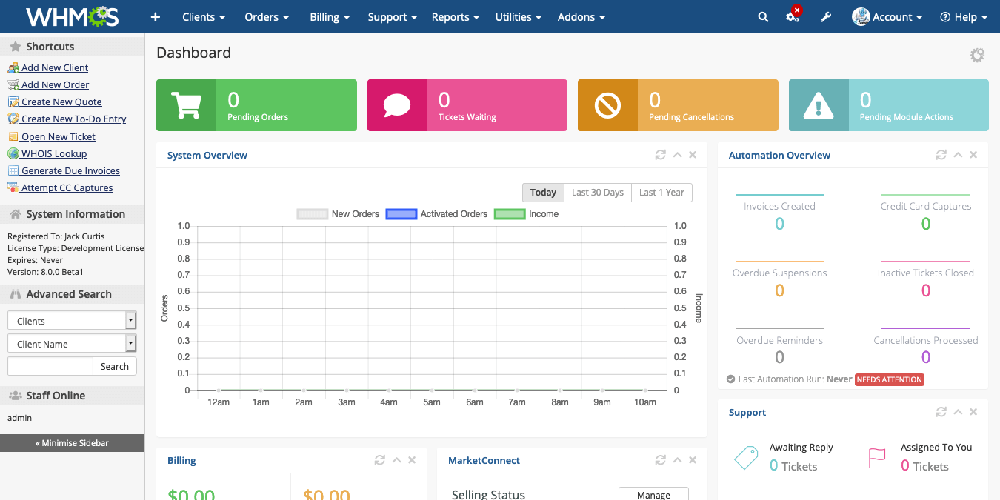1000x500 pixels.
Task: Open the Clients search type dropdown
Action: click(x=72, y=321)
